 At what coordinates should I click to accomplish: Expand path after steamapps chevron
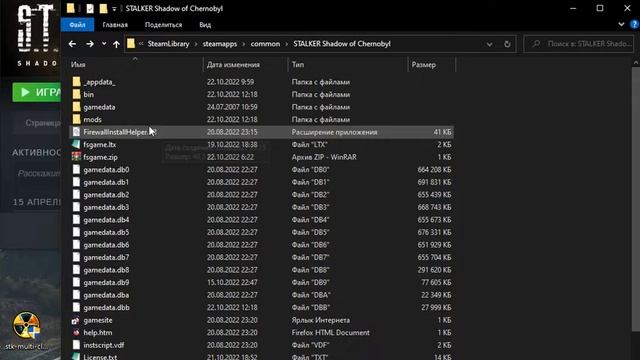coord(244,44)
